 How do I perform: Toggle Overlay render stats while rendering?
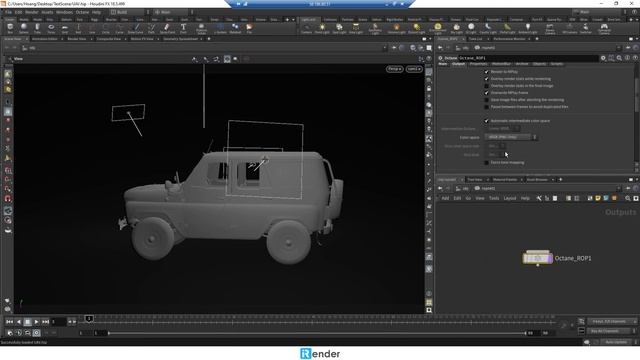(486, 78)
